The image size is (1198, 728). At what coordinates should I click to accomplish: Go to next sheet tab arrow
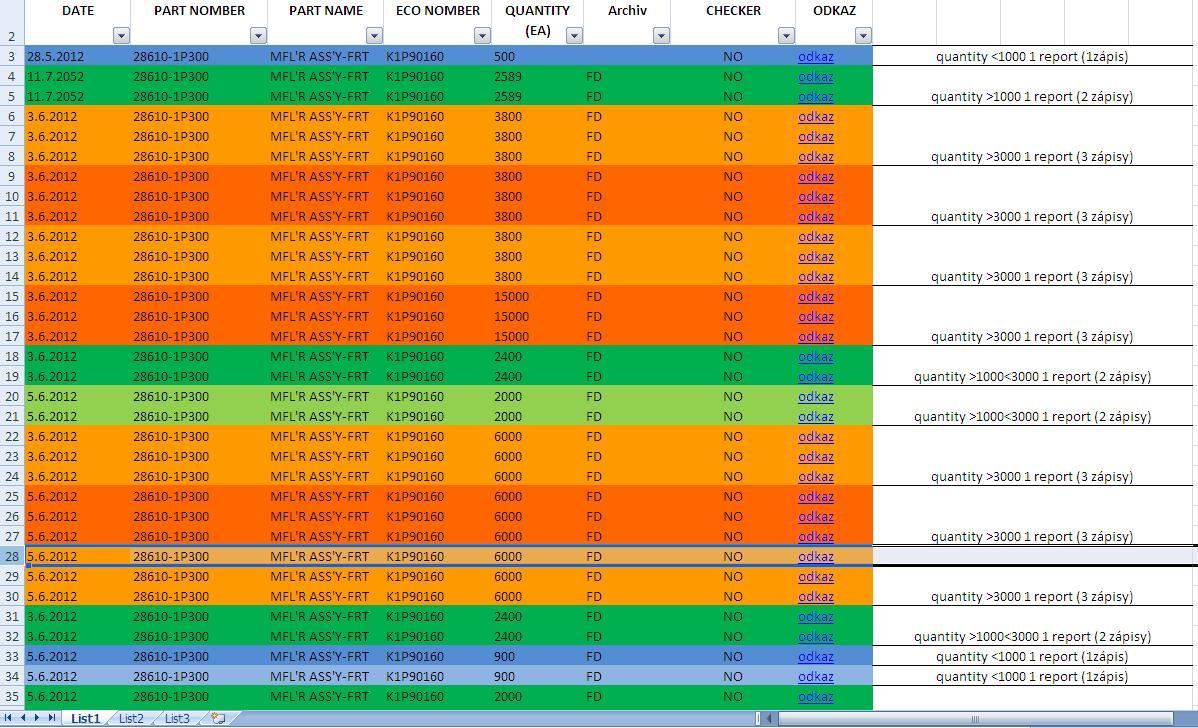coord(37,718)
